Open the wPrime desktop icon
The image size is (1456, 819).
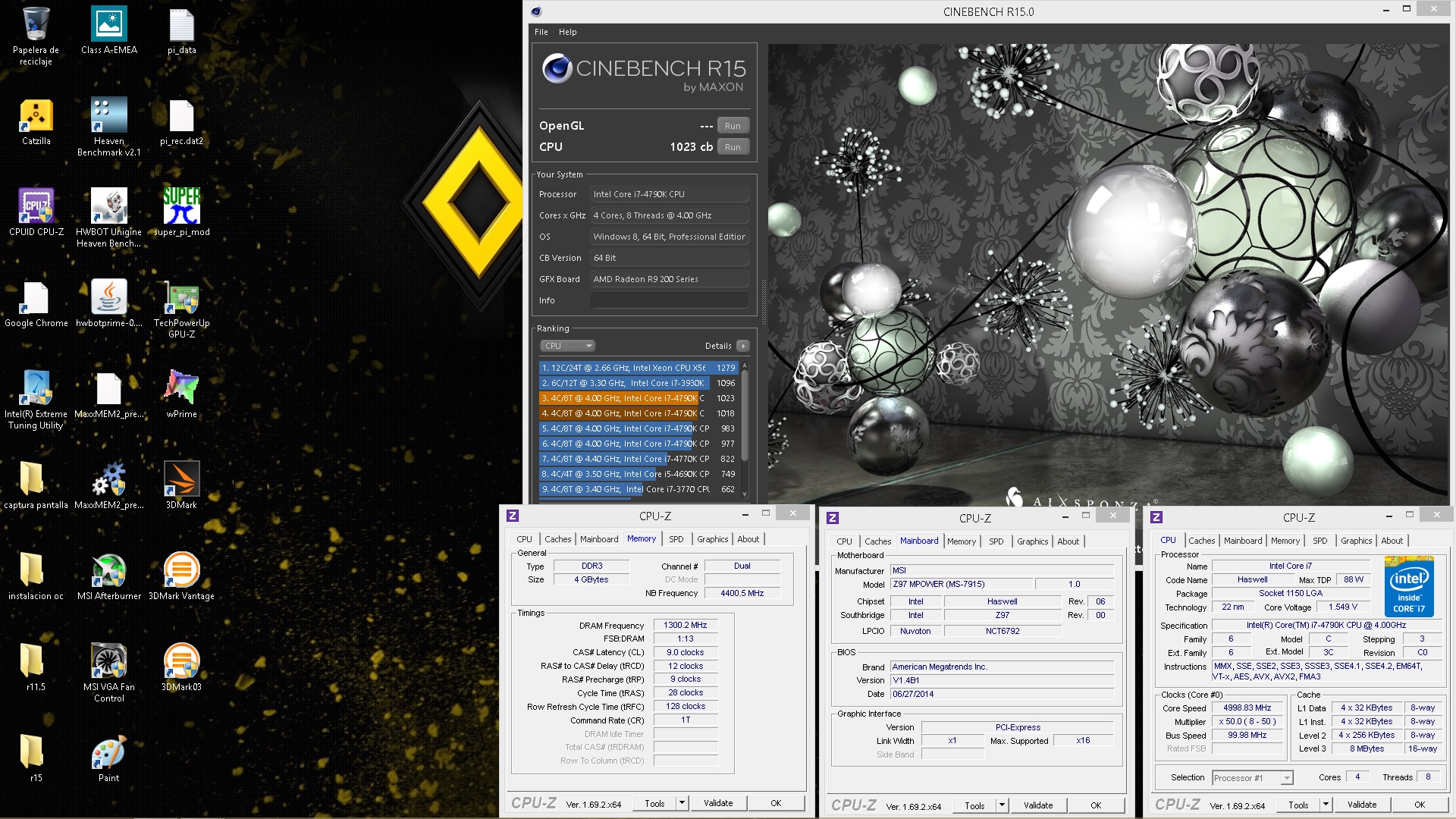pos(181,389)
